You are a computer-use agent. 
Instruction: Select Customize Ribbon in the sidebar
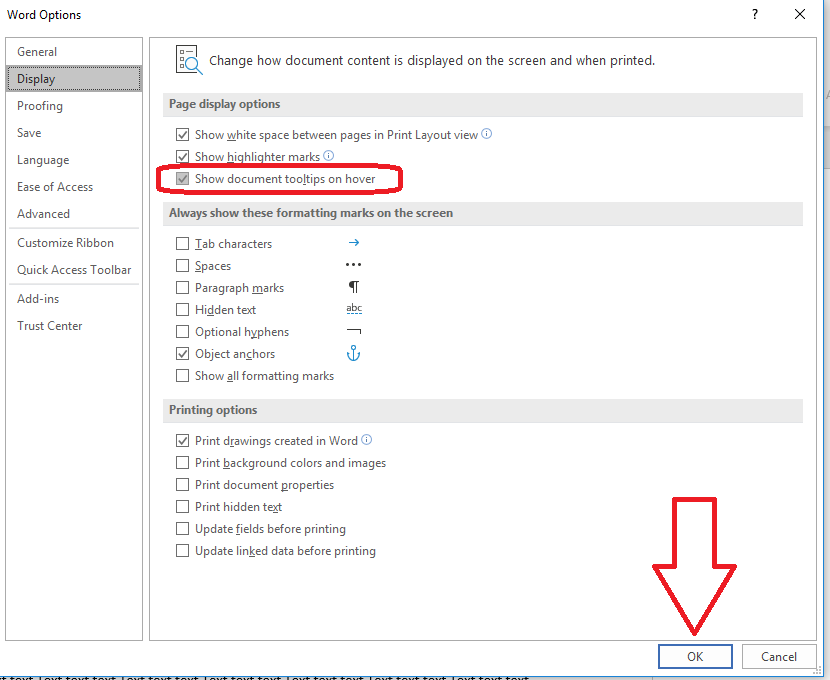(x=65, y=243)
